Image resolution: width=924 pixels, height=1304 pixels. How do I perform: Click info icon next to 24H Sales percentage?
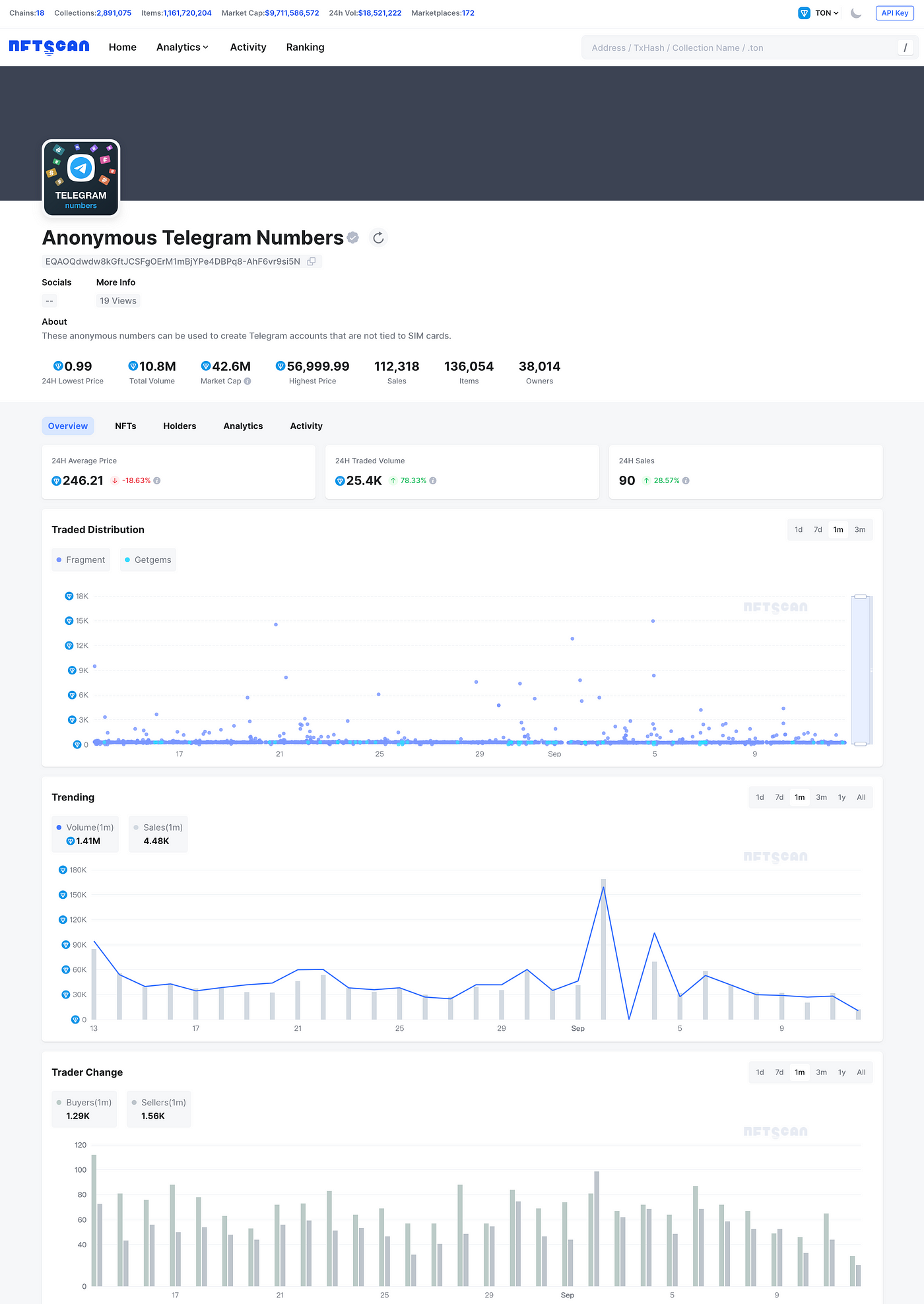coord(686,481)
